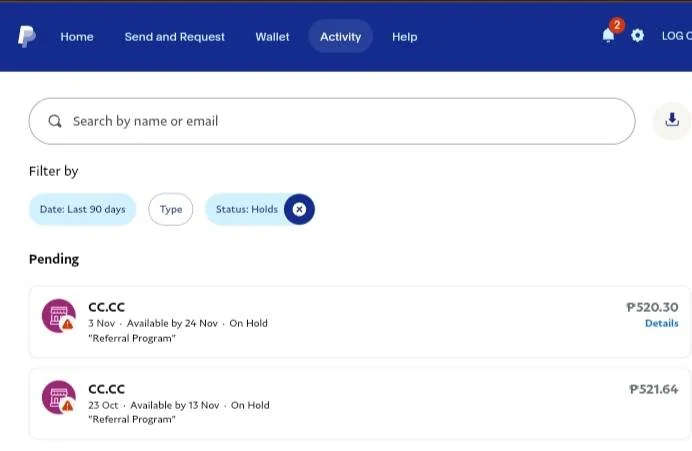
Task: Click the ₱521.64 amount
Action: (x=654, y=389)
